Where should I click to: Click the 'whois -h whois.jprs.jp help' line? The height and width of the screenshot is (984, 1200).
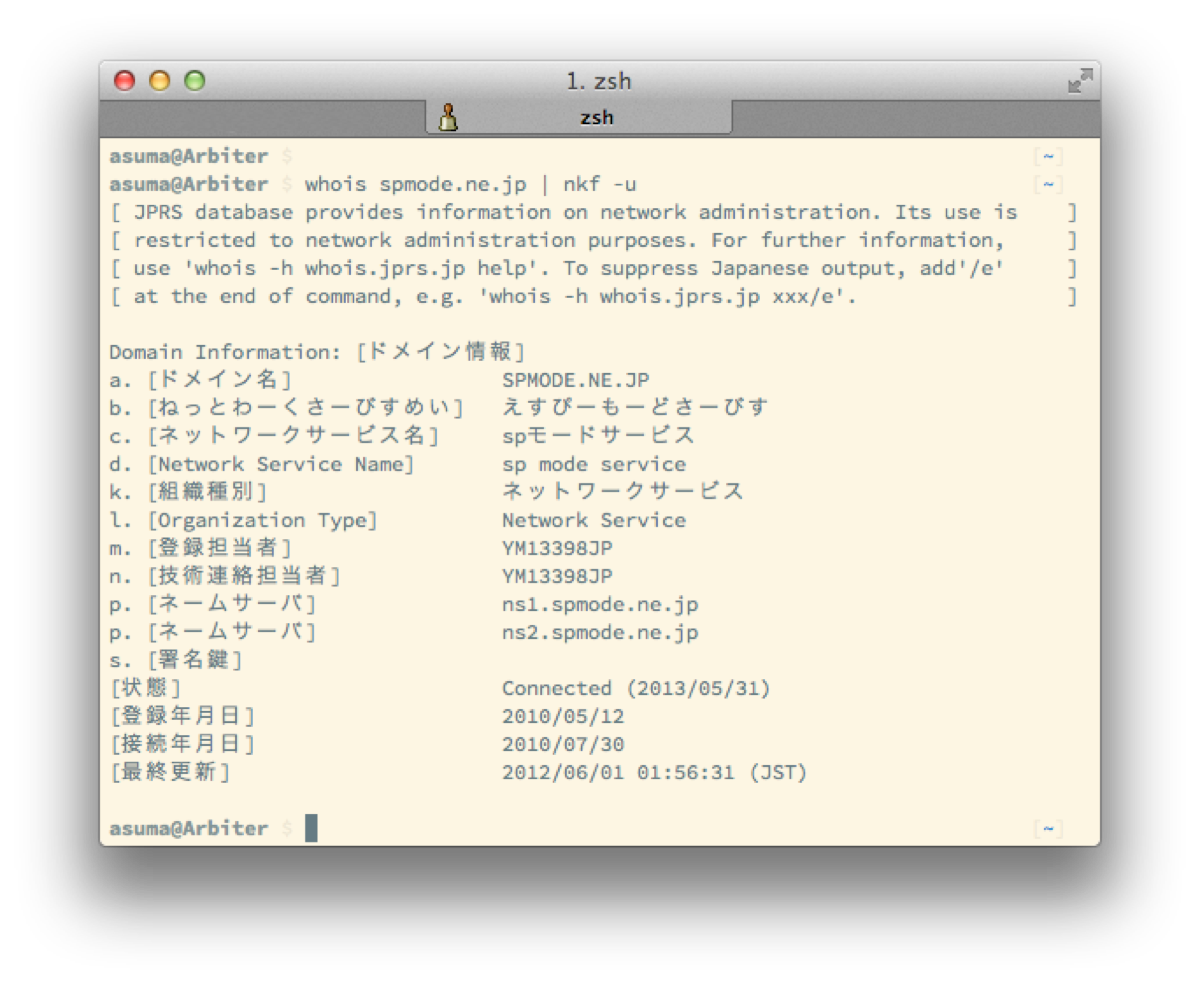tap(594, 269)
